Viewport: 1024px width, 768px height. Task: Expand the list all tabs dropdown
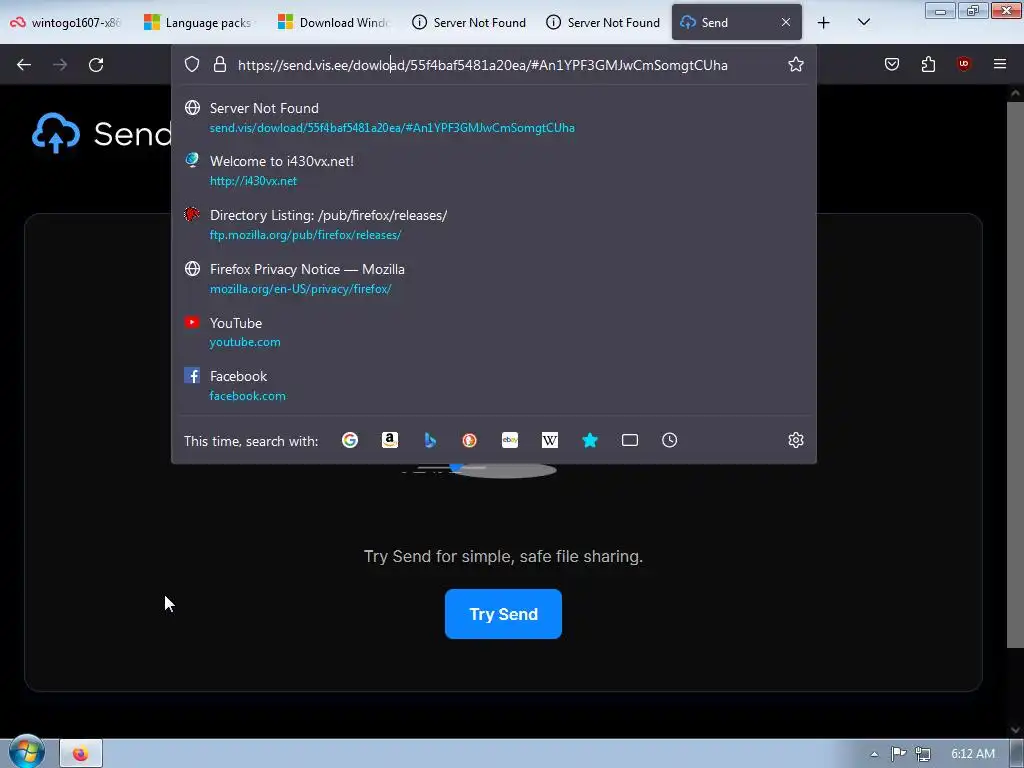tap(863, 22)
